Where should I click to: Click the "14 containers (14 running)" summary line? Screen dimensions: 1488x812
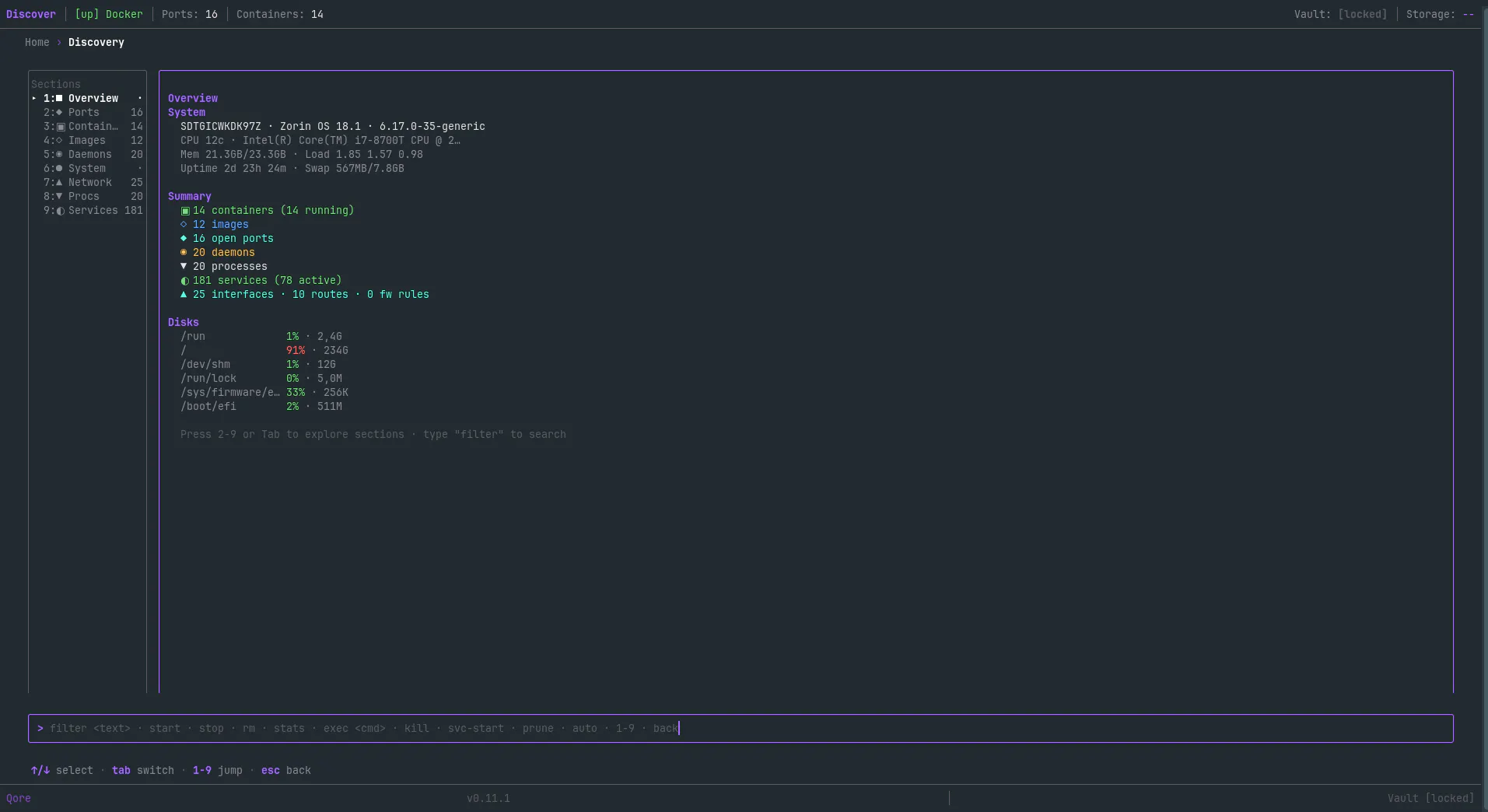[268, 210]
